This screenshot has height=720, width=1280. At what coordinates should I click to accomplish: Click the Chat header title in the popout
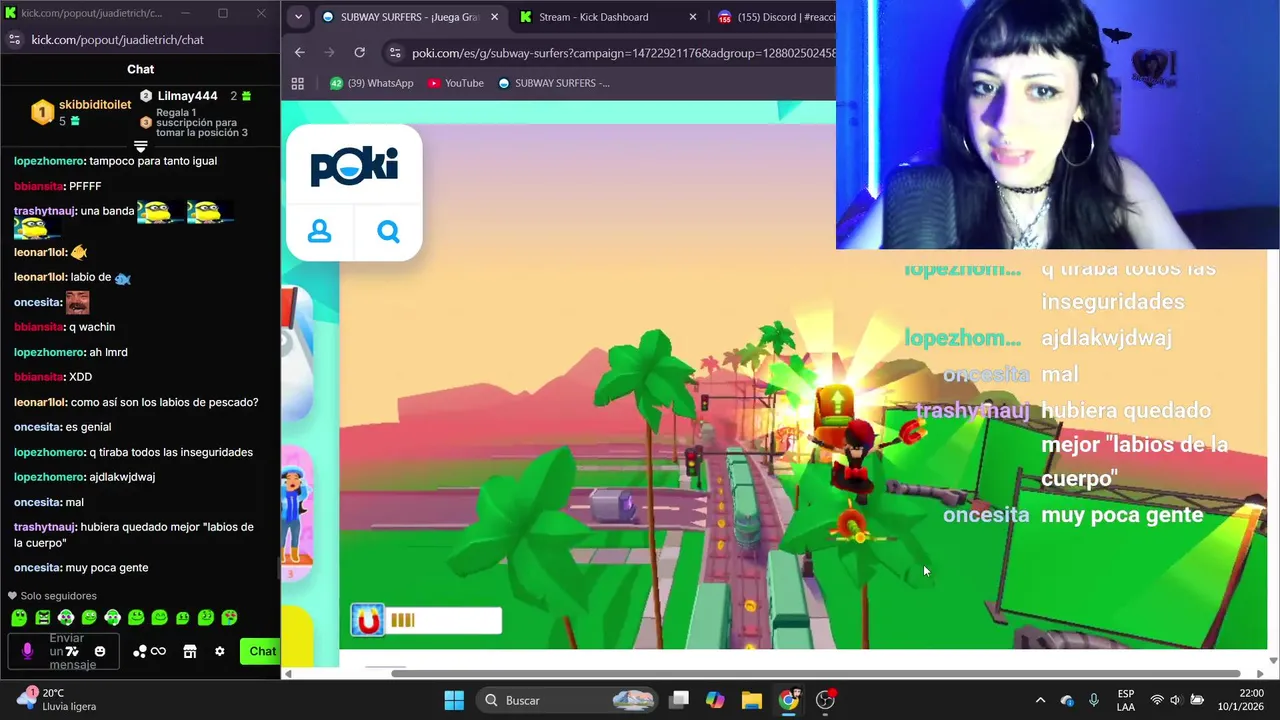[x=140, y=69]
